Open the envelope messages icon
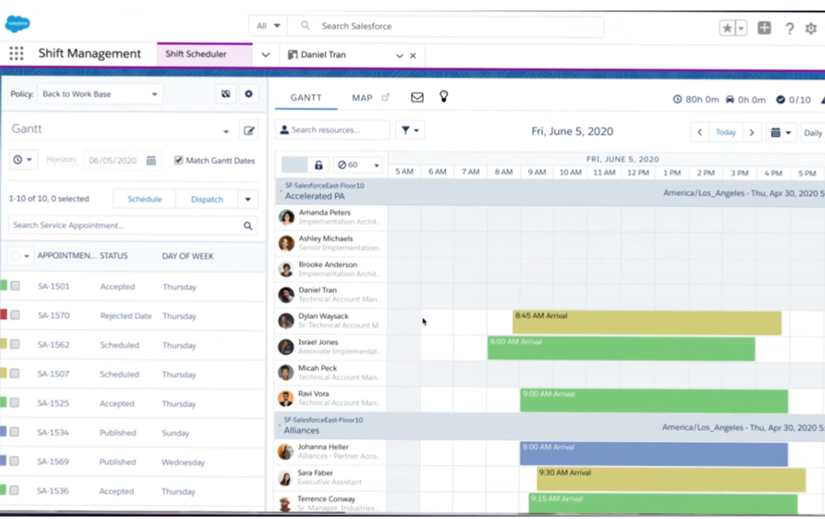The width and height of the screenshot is (825, 519). click(417, 98)
